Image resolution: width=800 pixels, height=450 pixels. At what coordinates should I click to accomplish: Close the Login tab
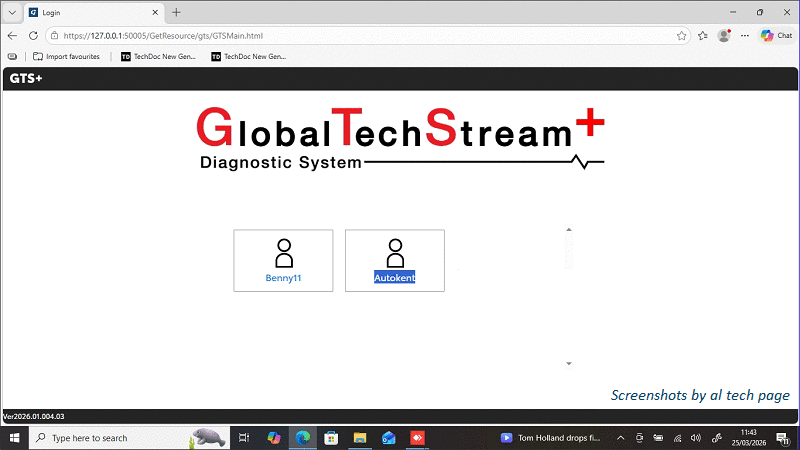pyautogui.click(x=154, y=12)
